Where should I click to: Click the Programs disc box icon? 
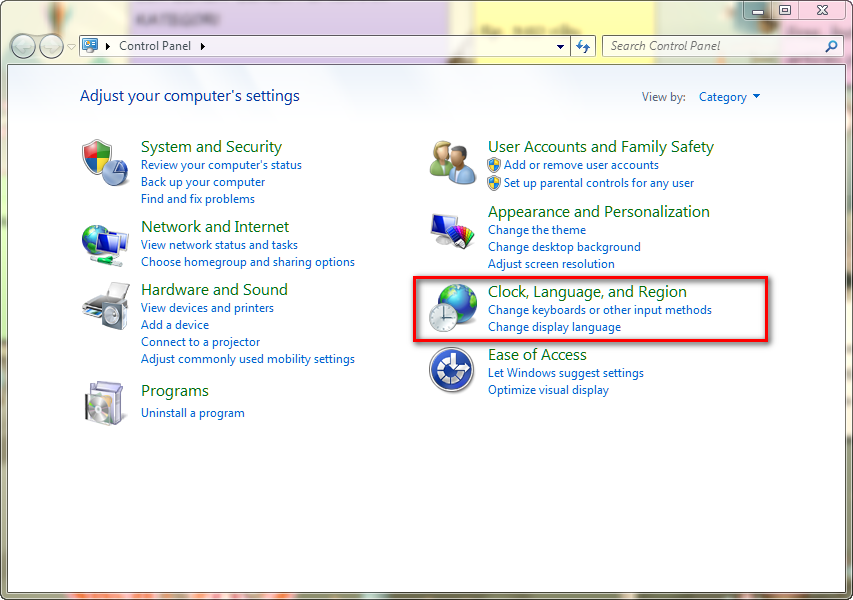pos(104,403)
